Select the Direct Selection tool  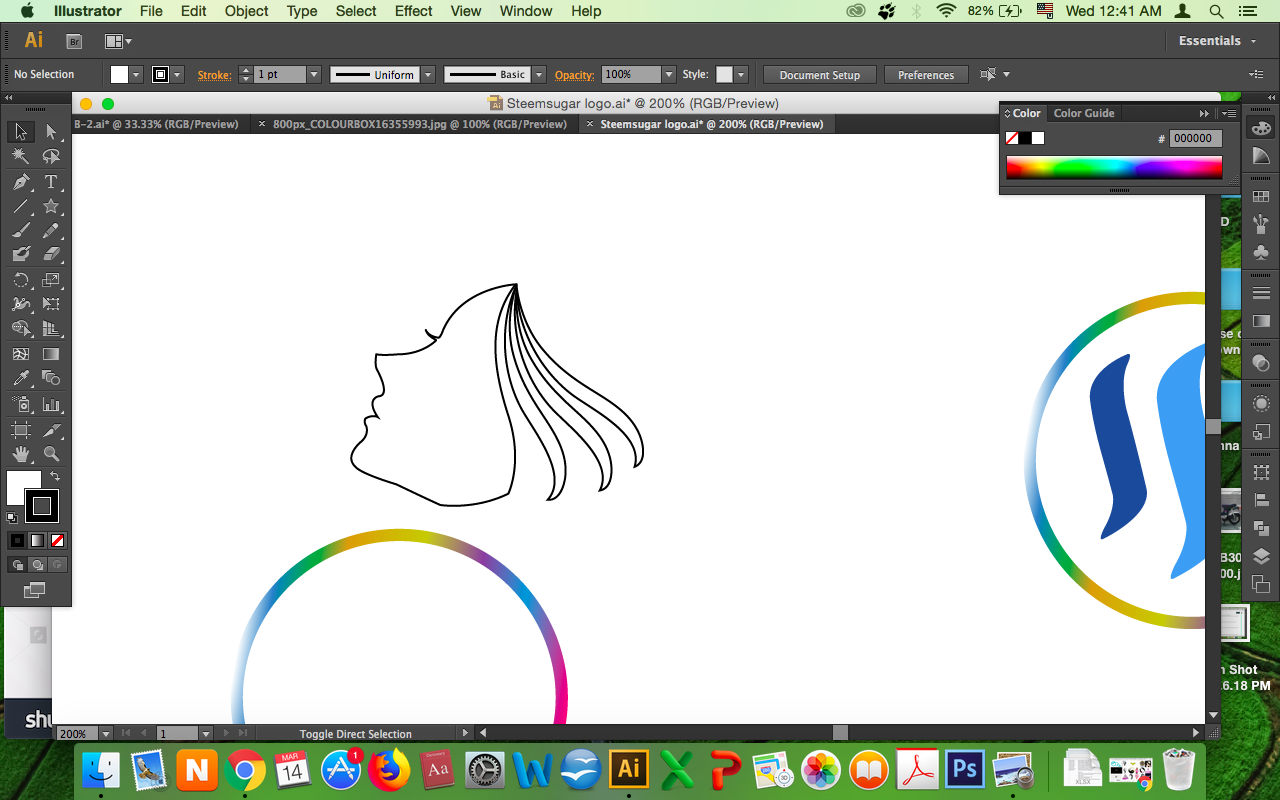click(51, 132)
